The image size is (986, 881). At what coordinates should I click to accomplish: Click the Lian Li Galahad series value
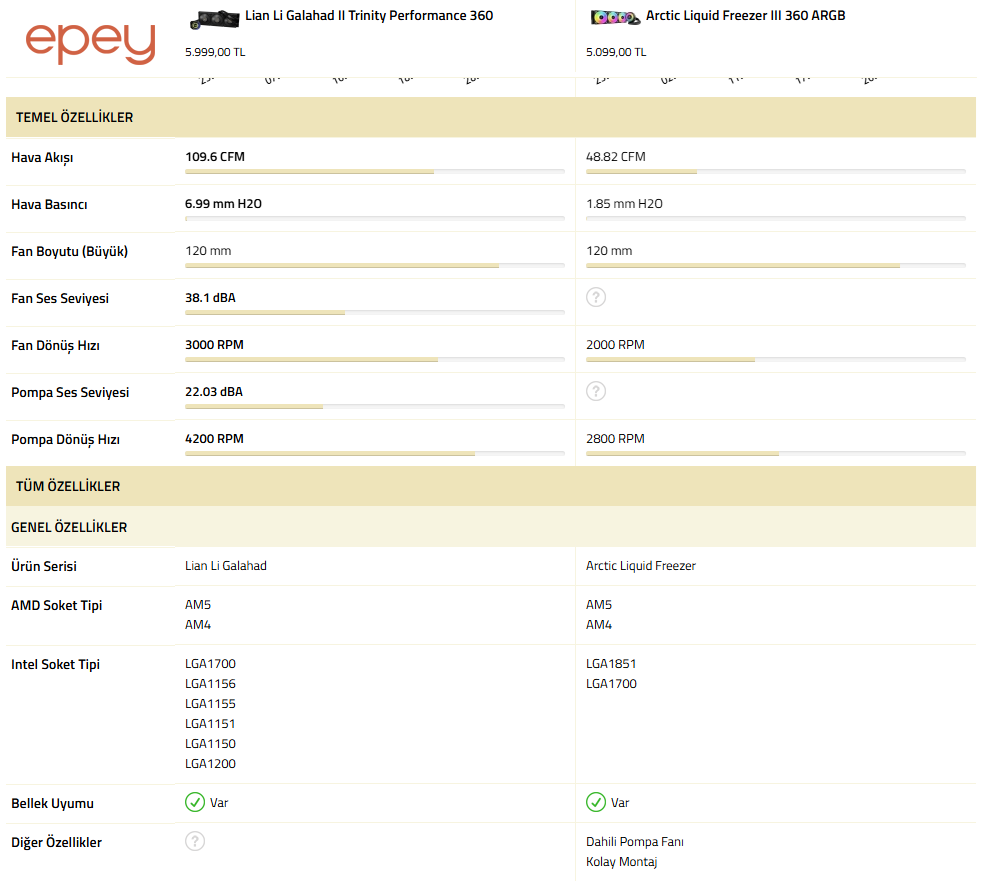click(x=226, y=565)
